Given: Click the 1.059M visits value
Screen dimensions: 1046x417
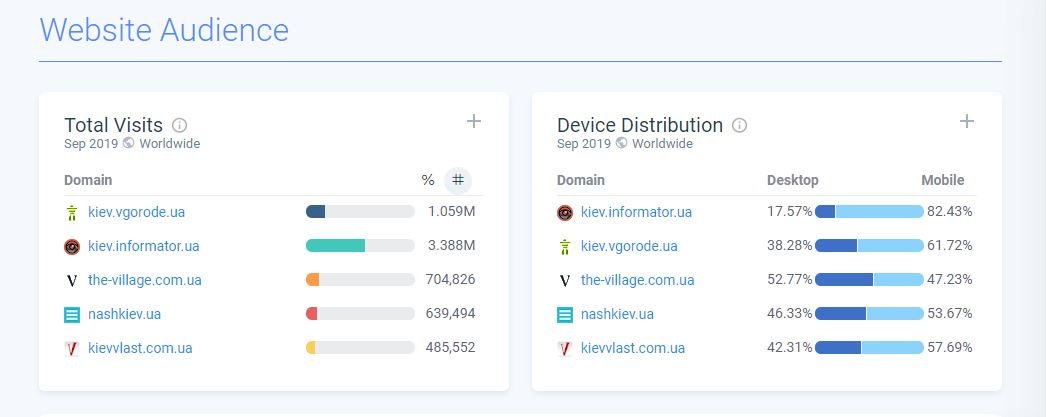Looking at the screenshot, I should pyautogui.click(x=452, y=212).
